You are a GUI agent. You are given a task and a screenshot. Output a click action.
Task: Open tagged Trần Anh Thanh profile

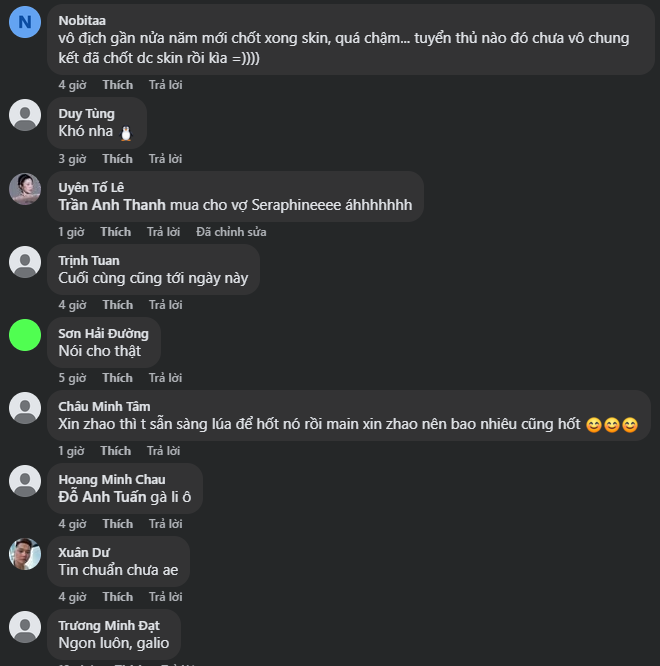pyautogui.click(x=112, y=205)
